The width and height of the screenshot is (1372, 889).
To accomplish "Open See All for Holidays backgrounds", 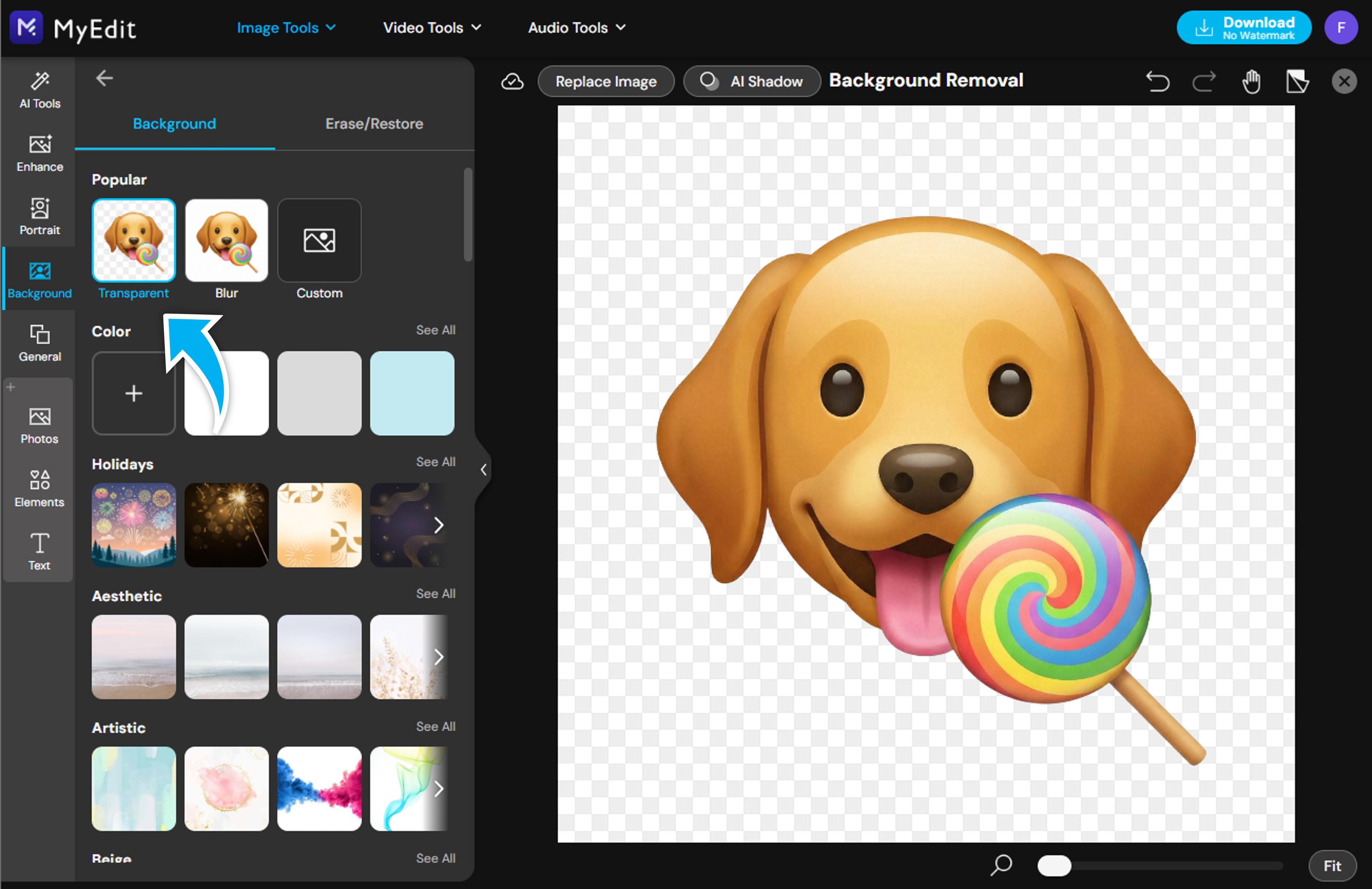I will point(435,461).
